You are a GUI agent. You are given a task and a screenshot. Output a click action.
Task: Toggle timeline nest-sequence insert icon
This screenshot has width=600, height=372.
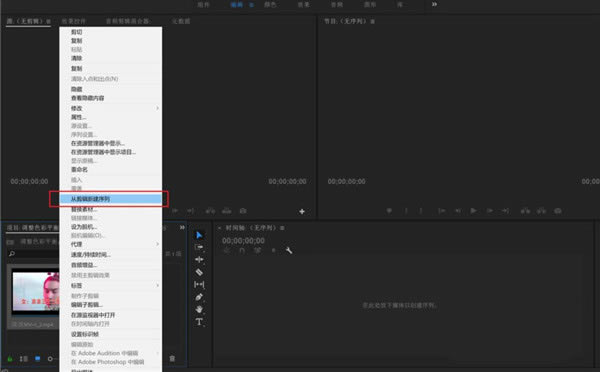click(227, 251)
